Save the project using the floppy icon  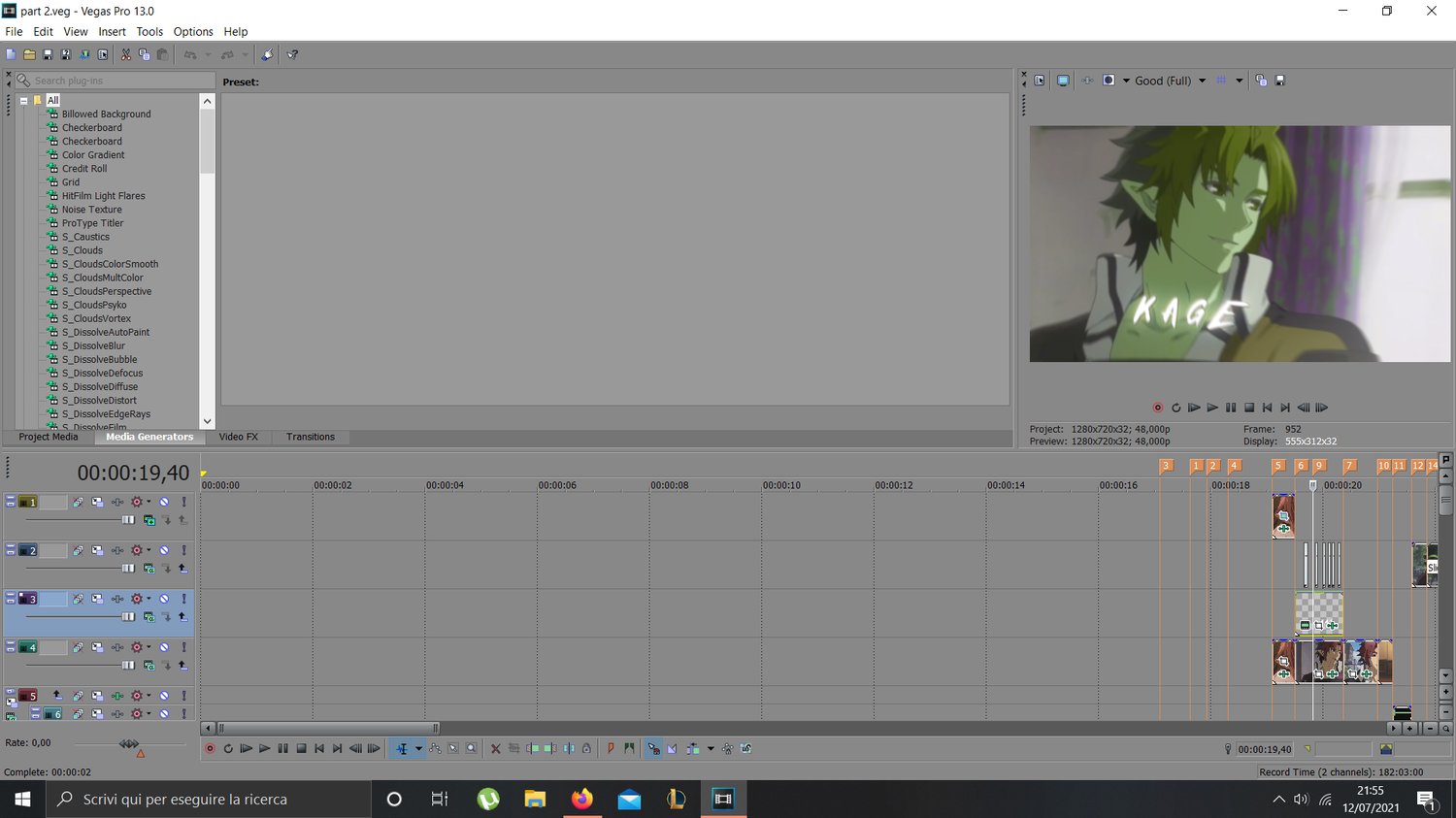point(48,54)
